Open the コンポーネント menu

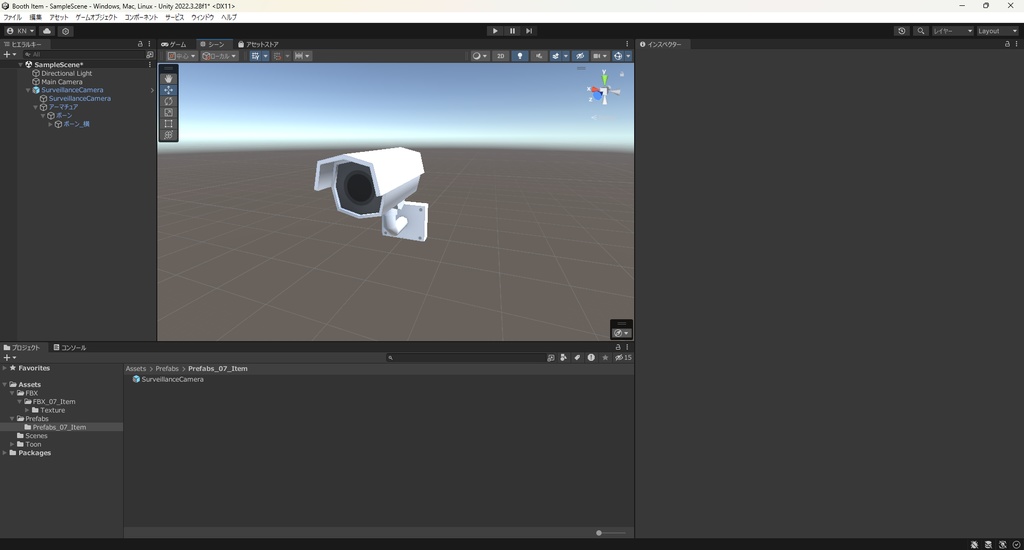coord(141,17)
